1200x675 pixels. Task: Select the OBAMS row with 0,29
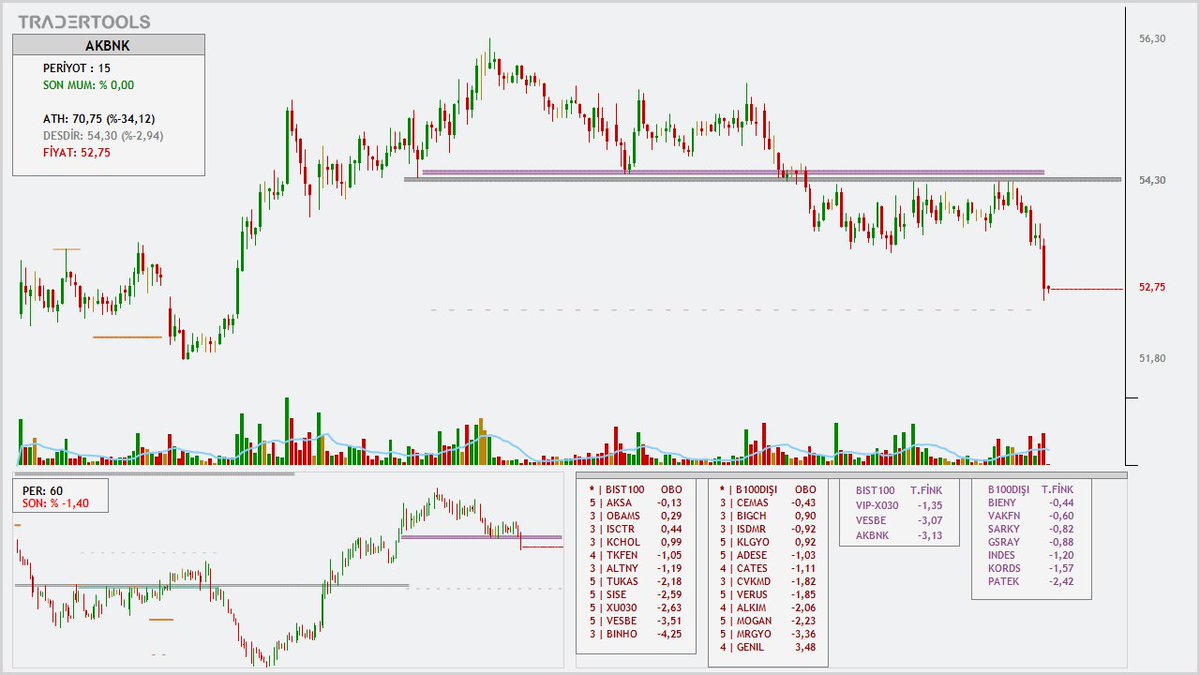(x=636, y=515)
